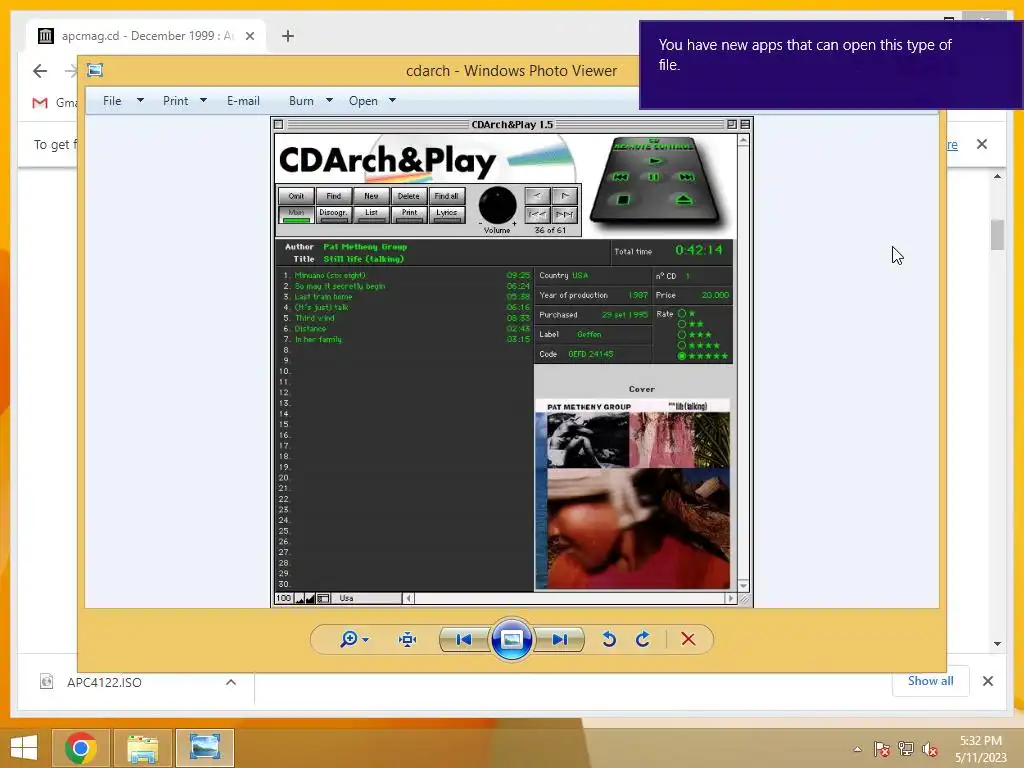Open the Windows Start button

24,748
